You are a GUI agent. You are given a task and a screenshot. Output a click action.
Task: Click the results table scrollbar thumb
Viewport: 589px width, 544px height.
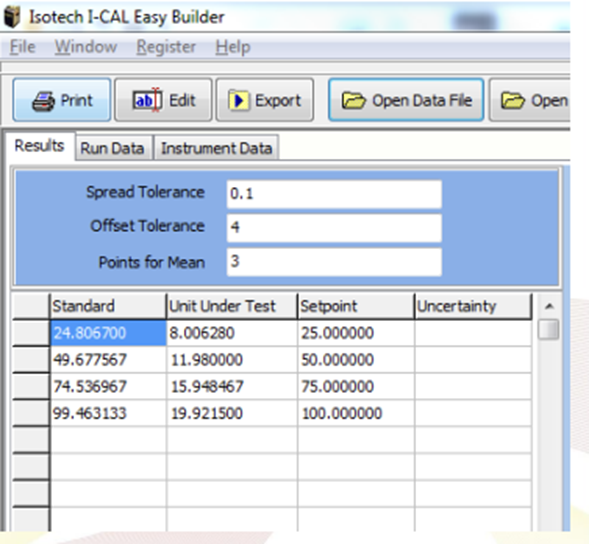[548, 329]
